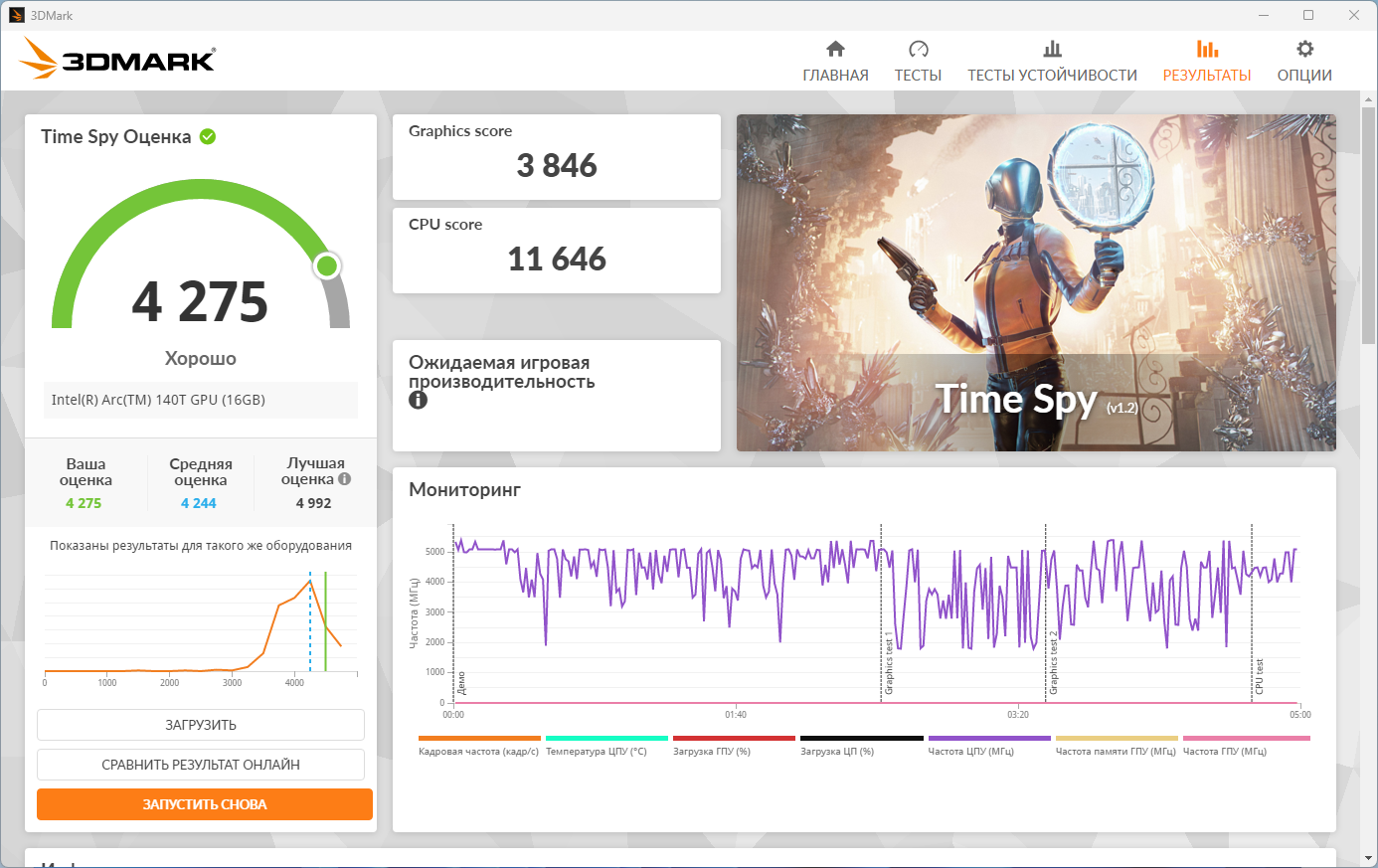Click the info icon next to Лучшая оценка
Image resolution: width=1378 pixels, height=868 pixels.
(345, 478)
